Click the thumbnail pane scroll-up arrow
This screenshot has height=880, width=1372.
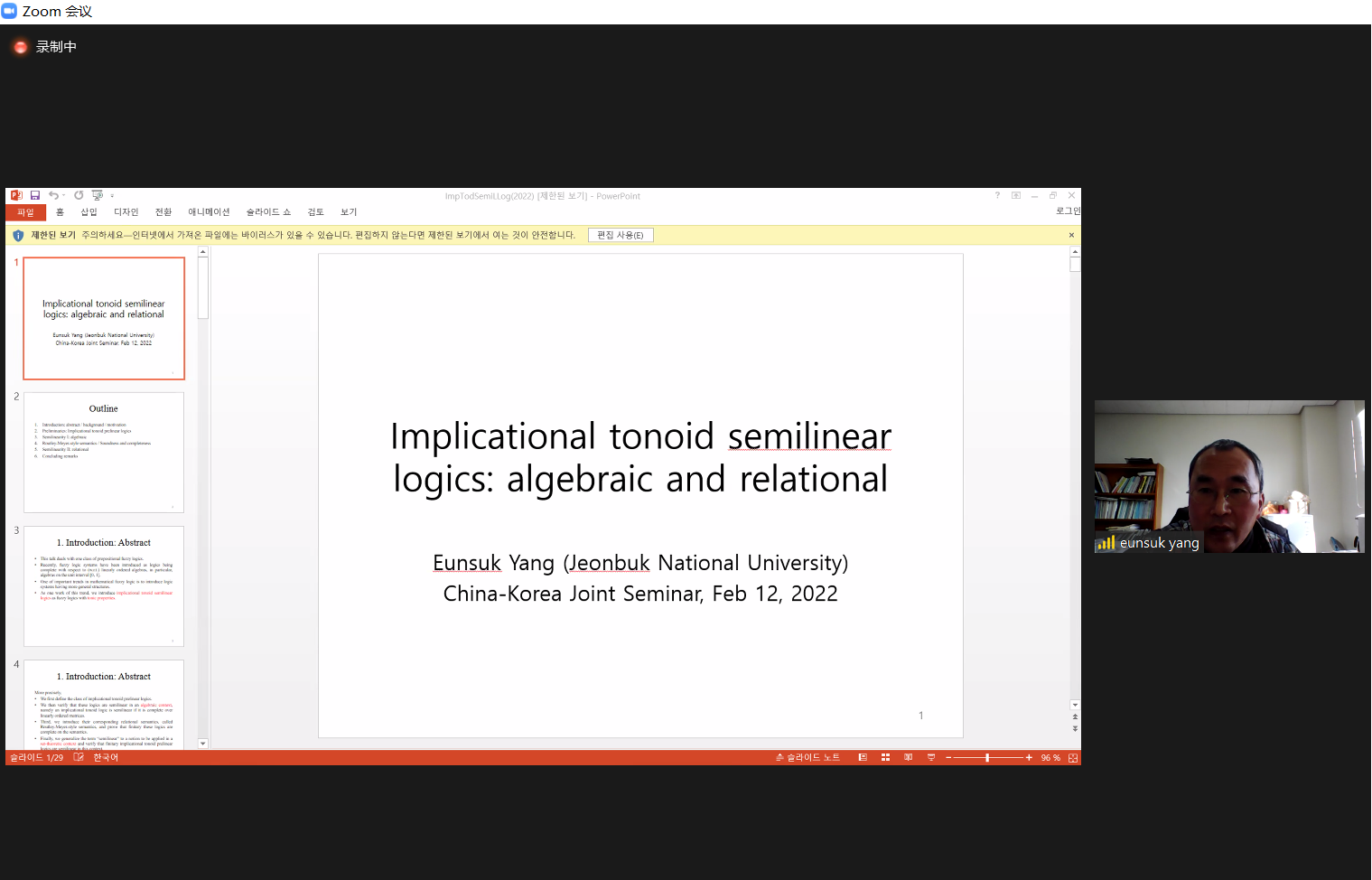[203, 252]
